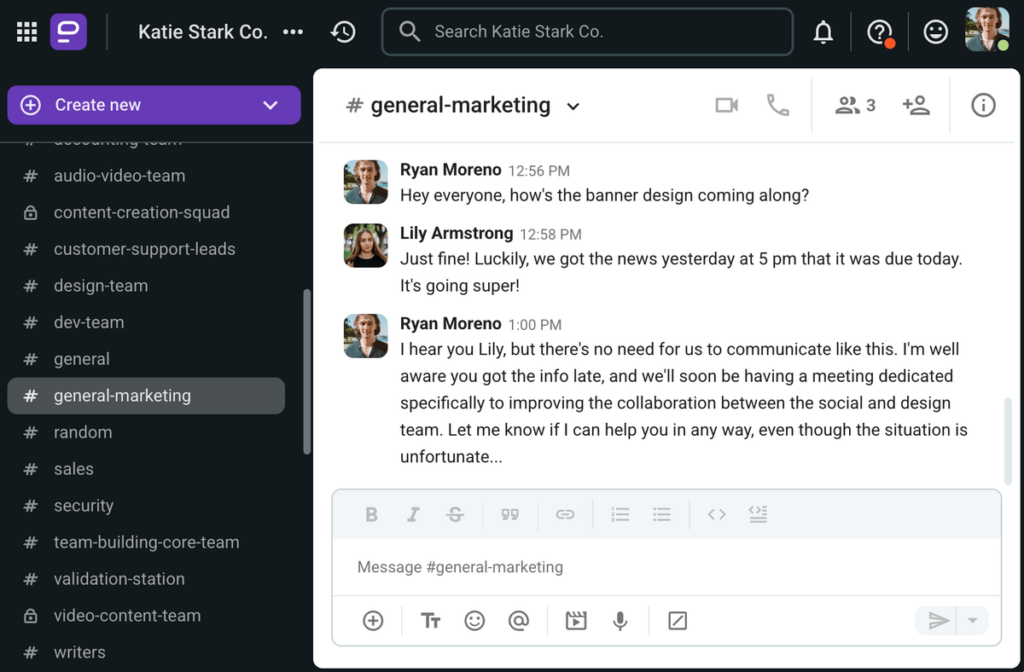Open workspace options via the three dots
The image size is (1024, 672).
click(292, 31)
